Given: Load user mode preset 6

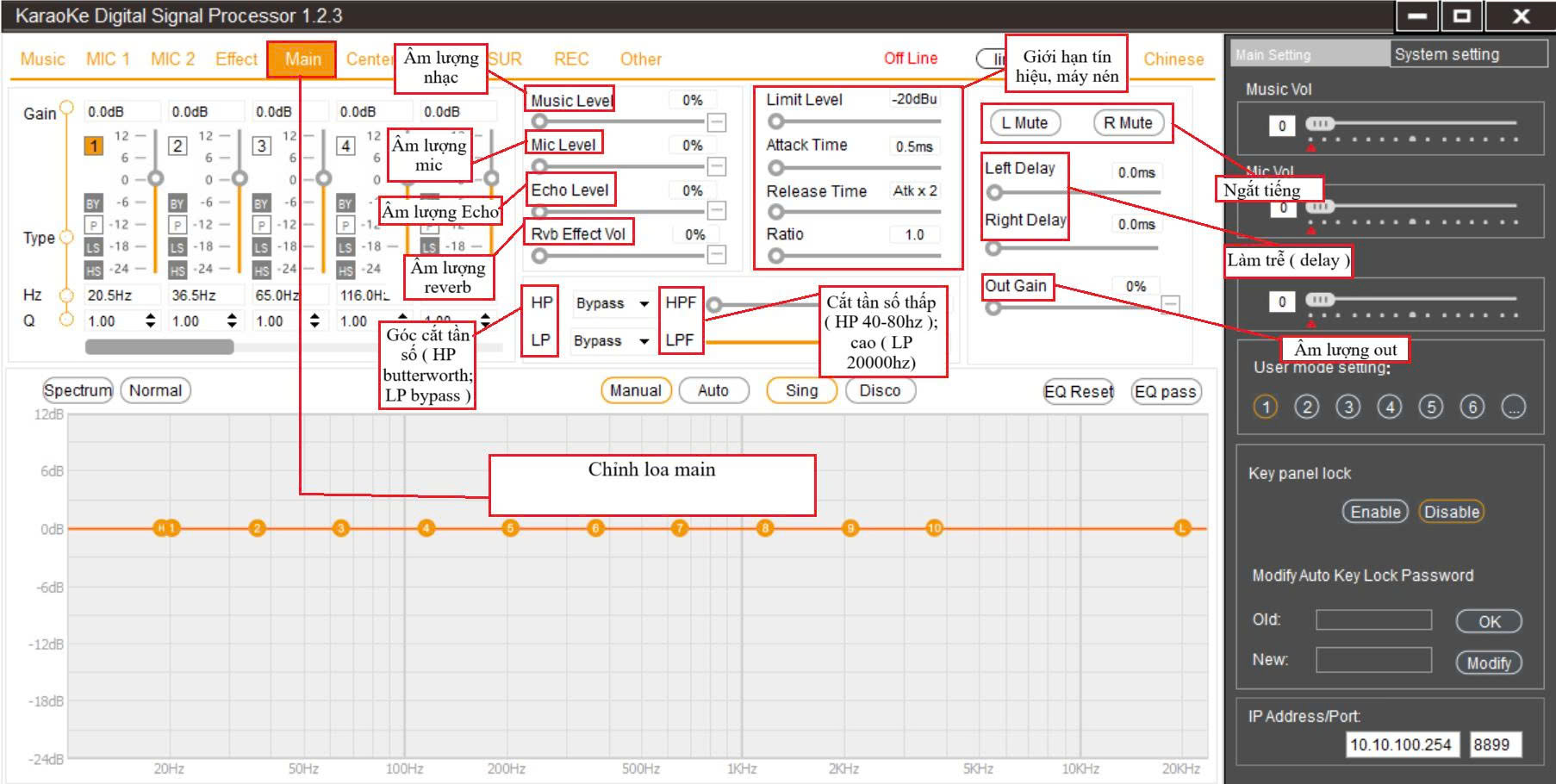Looking at the screenshot, I should coord(1472,407).
